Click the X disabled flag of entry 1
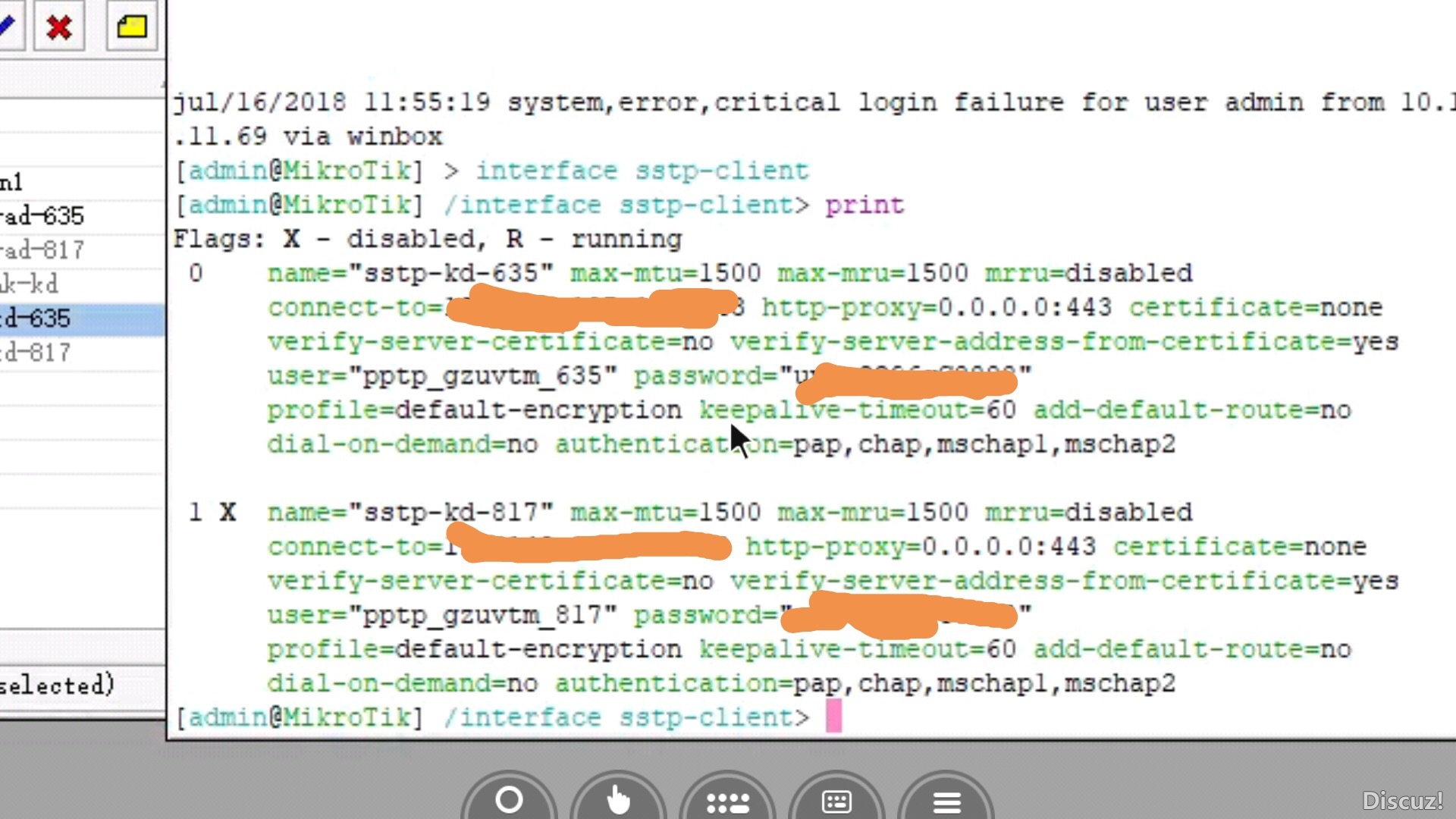The image size is (1456, 819). (x=227, y=513)
